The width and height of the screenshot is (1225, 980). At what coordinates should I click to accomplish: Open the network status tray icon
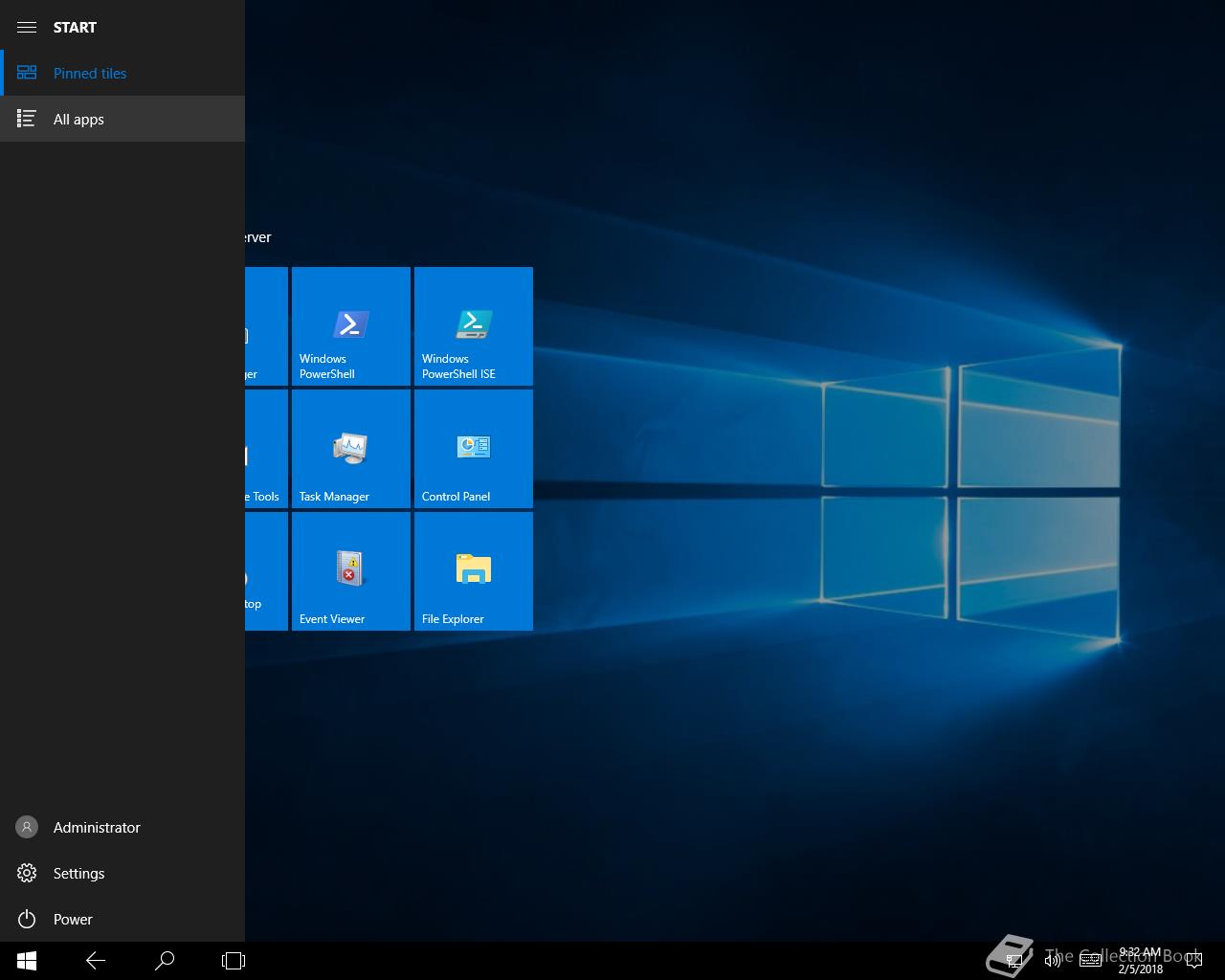[1014, 961]
